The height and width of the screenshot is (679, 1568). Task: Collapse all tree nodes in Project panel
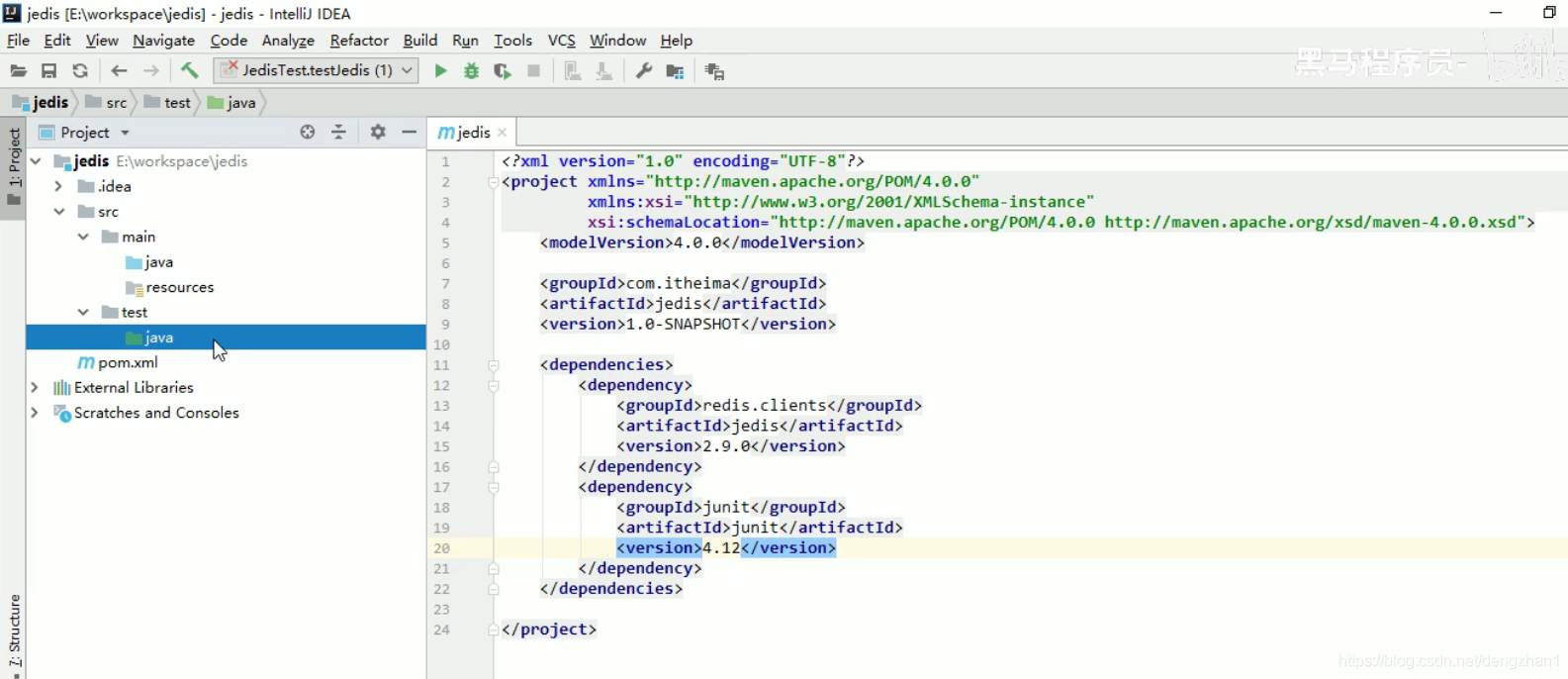338,132
